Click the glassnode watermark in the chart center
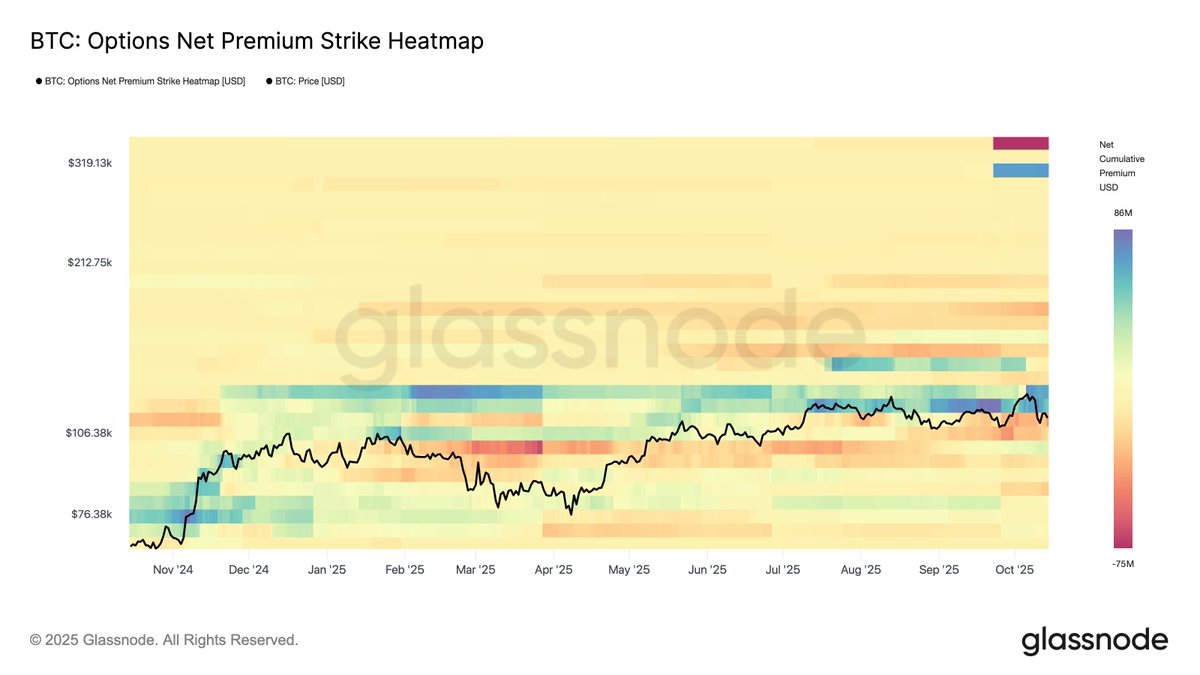 click(600, 328)
